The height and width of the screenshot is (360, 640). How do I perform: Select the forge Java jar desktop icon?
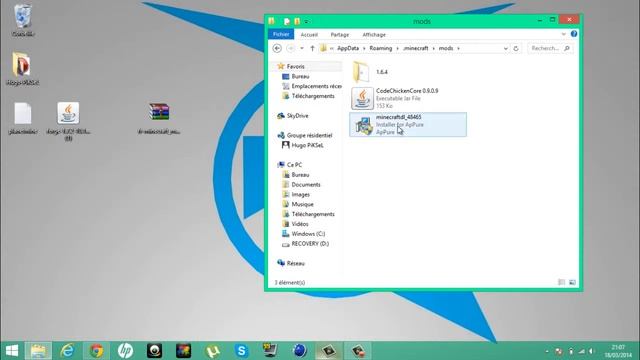pyautogui.click(x=68, y=121)
